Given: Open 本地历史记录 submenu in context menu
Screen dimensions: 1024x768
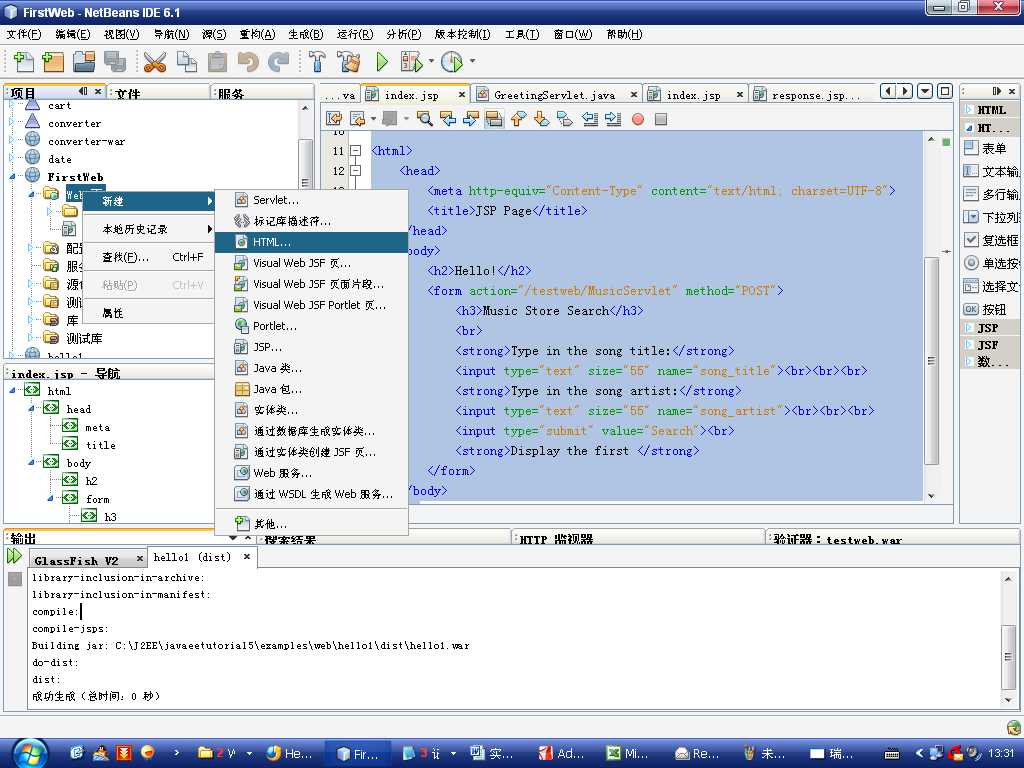Looking at the screenshot, I should tap(149, 229).
